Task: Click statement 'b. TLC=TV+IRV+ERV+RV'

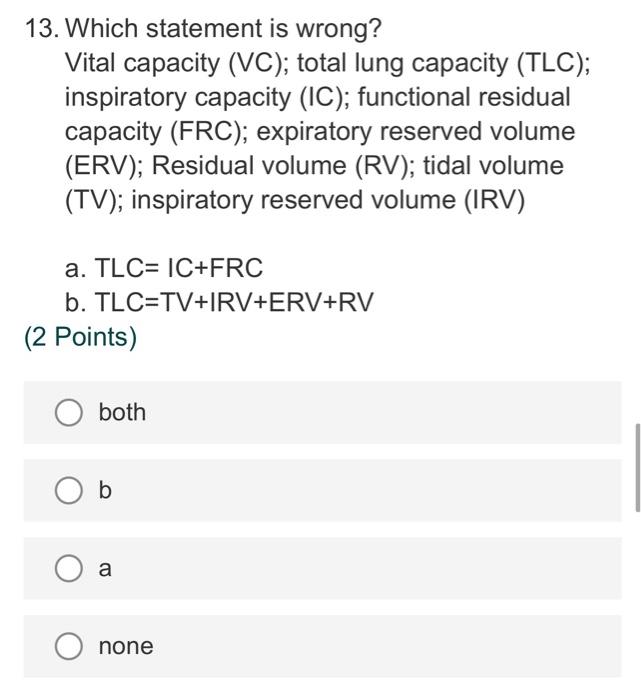Action: click(219, 302)
